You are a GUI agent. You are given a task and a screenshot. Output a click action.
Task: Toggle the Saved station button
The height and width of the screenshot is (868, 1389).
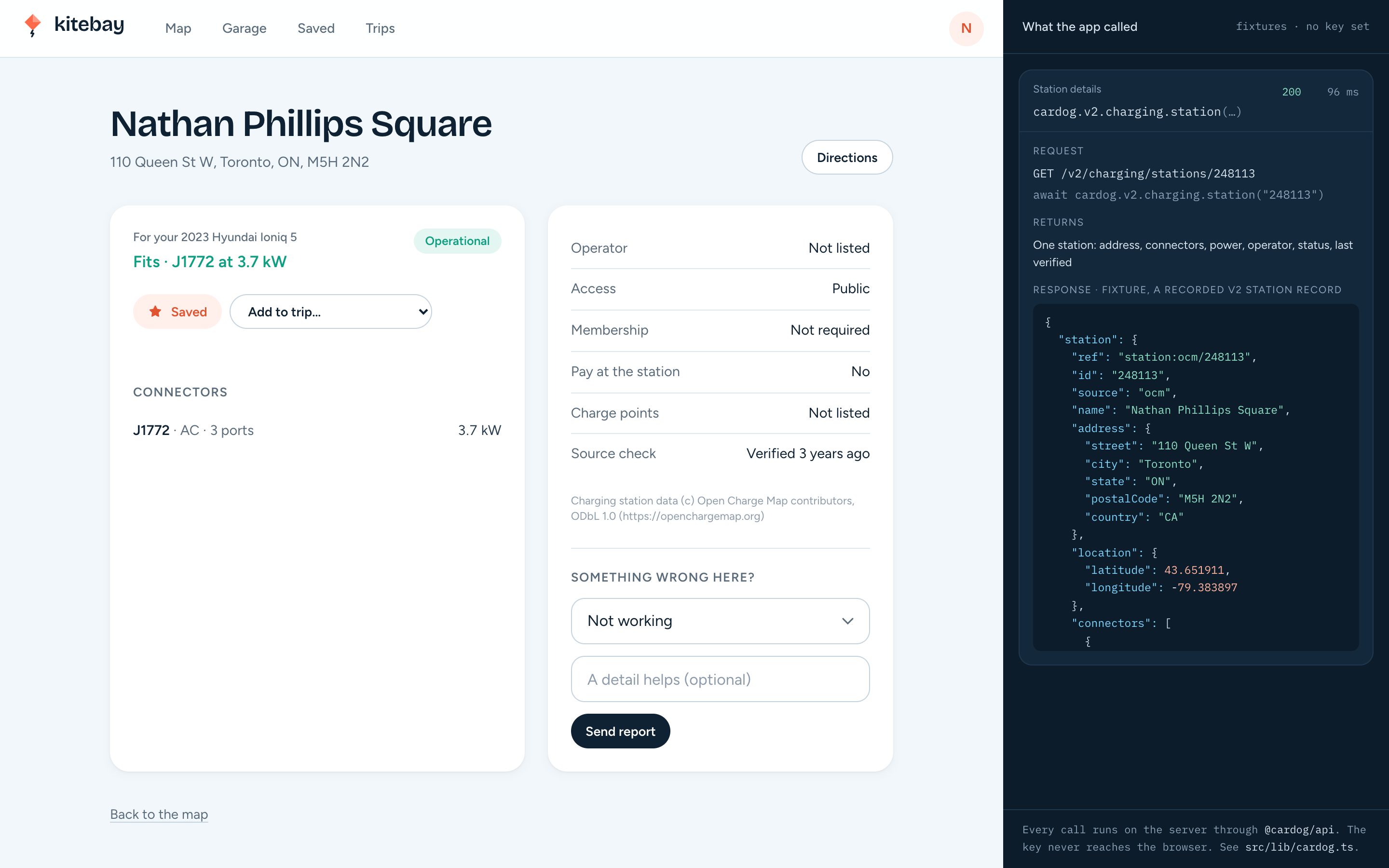coord(177,312)
